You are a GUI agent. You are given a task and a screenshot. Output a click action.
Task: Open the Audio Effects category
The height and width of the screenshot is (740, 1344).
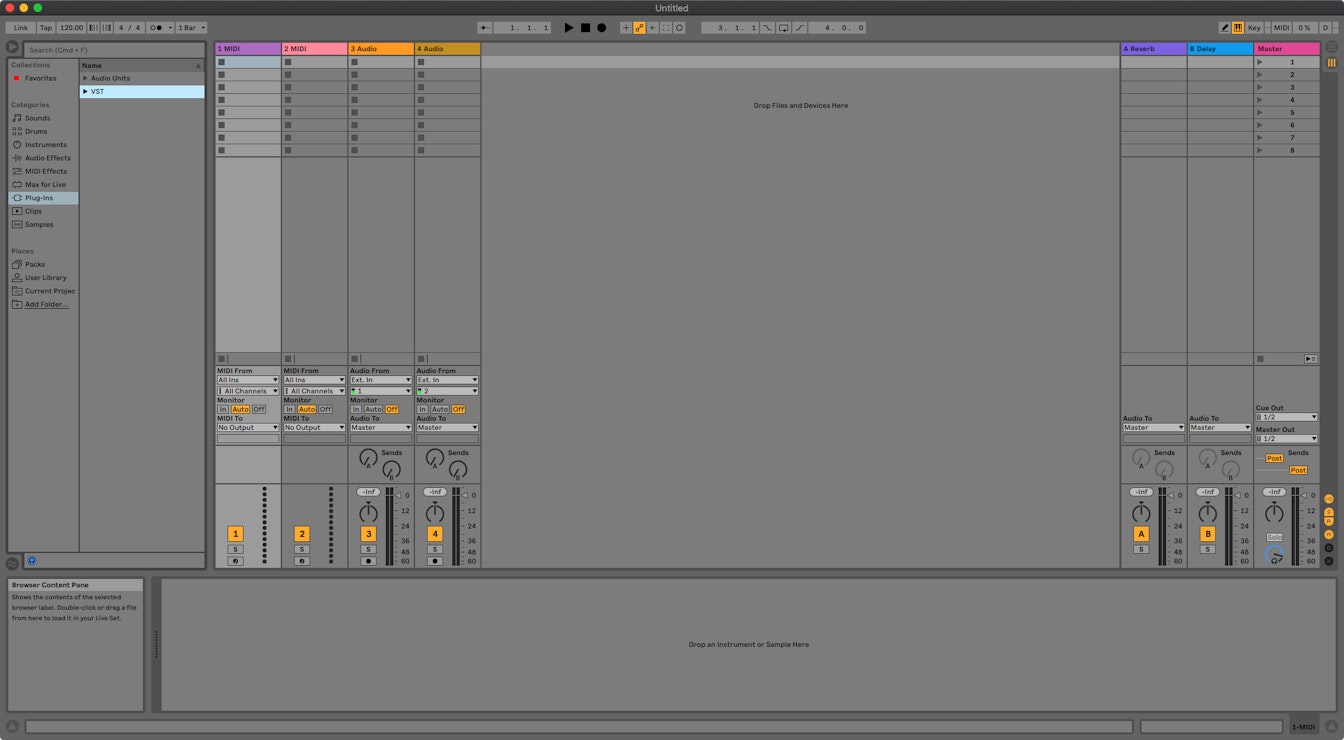[x=46, y=157]
